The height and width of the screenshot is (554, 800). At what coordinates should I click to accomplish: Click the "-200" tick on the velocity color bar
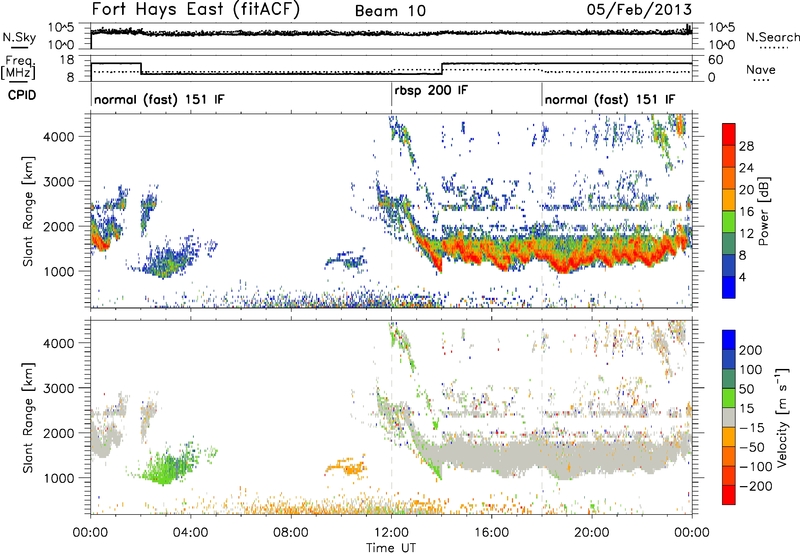(755, 486)
